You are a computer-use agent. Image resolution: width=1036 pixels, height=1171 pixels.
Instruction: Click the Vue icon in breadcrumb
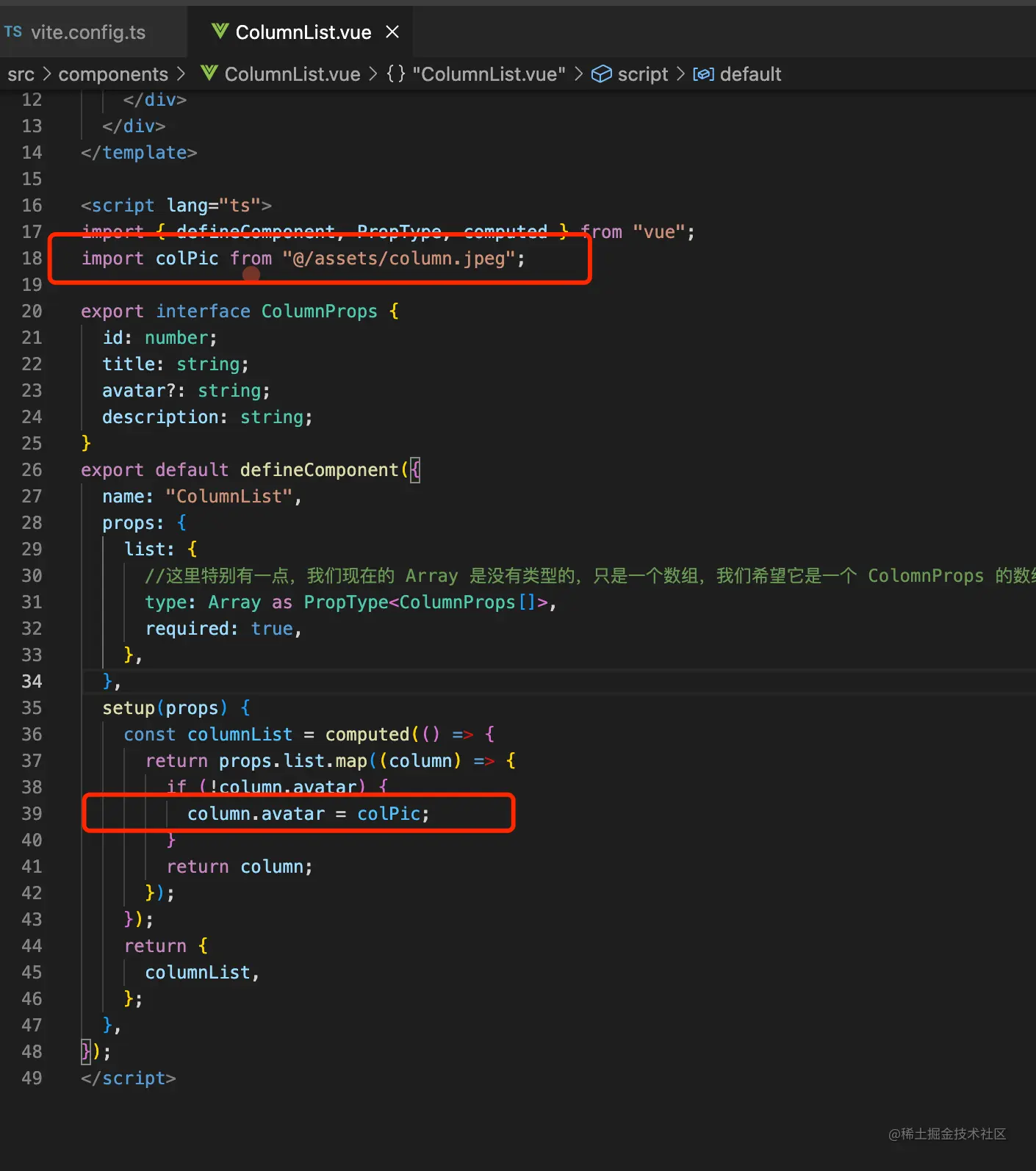click(209, 73)
